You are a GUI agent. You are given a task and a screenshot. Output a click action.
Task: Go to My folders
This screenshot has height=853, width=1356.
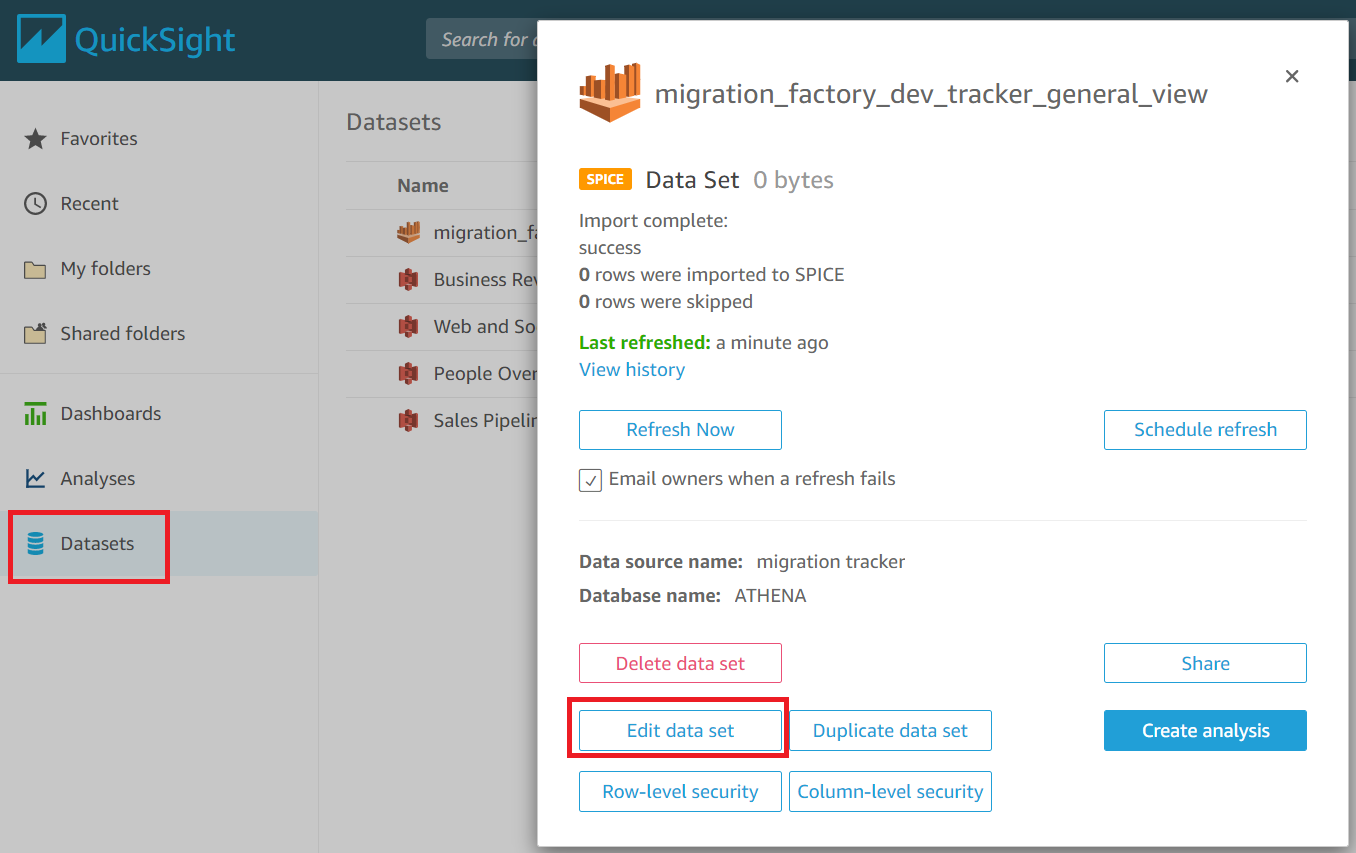(x=105, y=269)
